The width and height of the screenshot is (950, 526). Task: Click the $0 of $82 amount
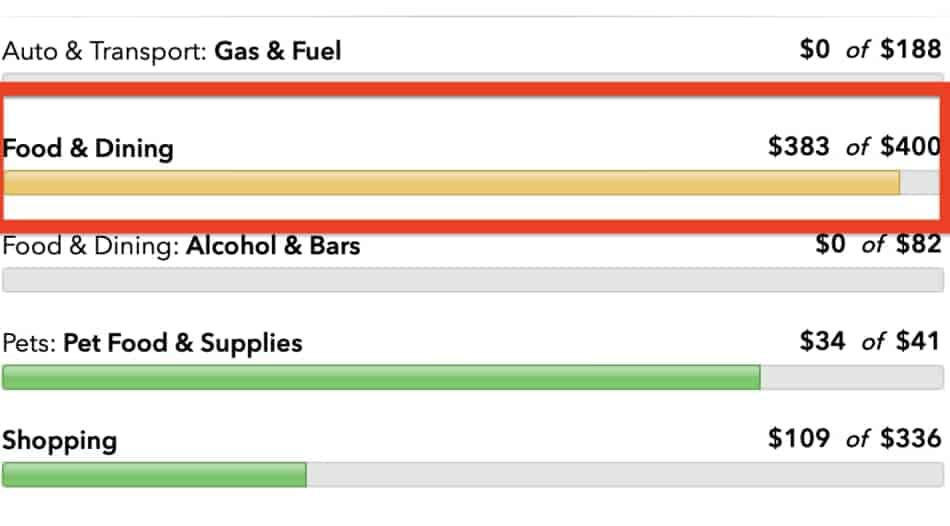(878, 244)
